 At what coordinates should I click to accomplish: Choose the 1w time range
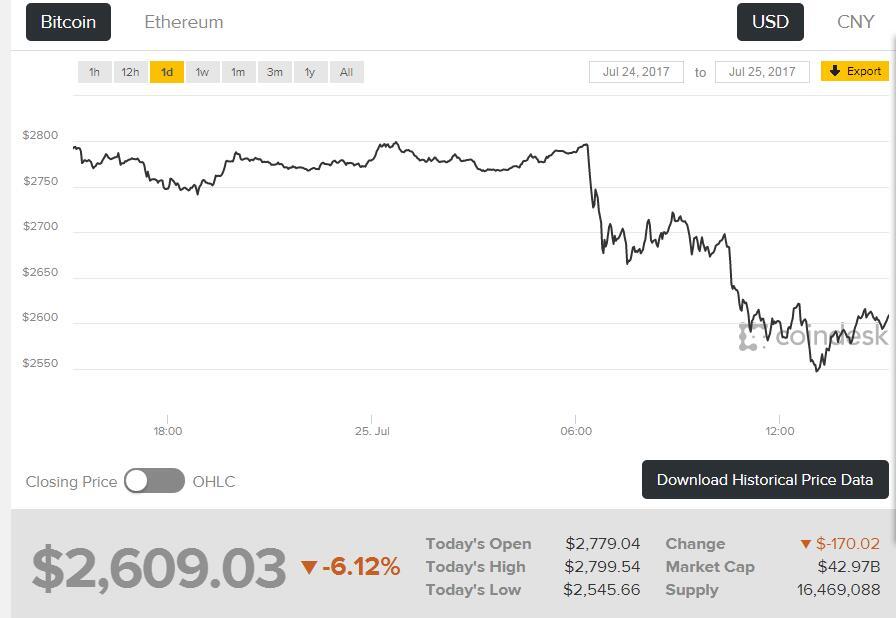pos(202,72)
